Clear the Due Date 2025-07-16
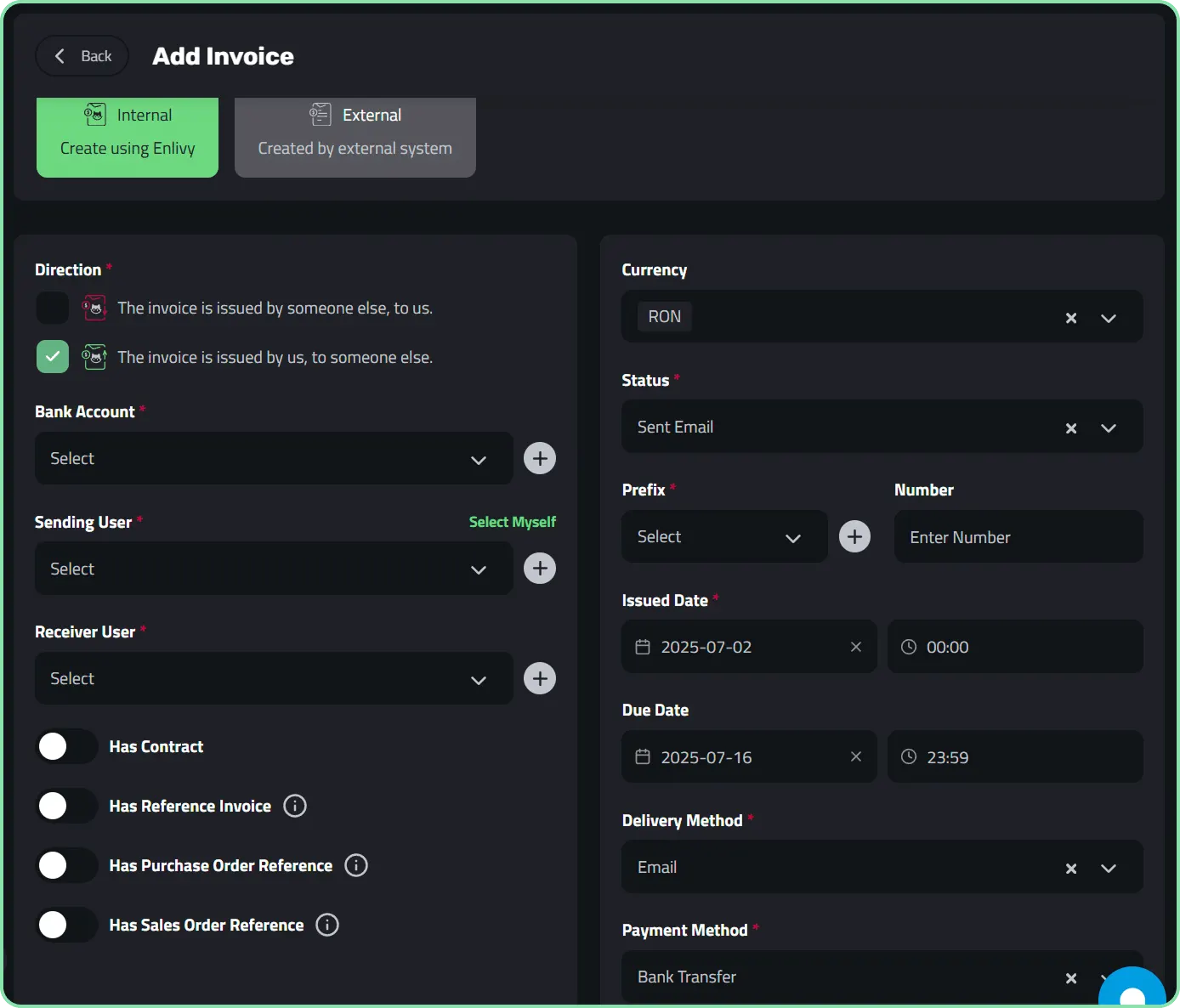This screenshot has height=1008, width=1180. click(856, 756)
